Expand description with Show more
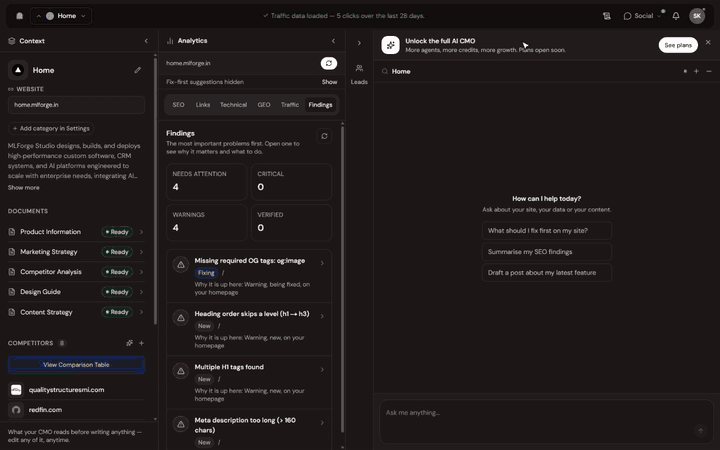Viewport: 720px width, 450px height. tap(23, 187)
